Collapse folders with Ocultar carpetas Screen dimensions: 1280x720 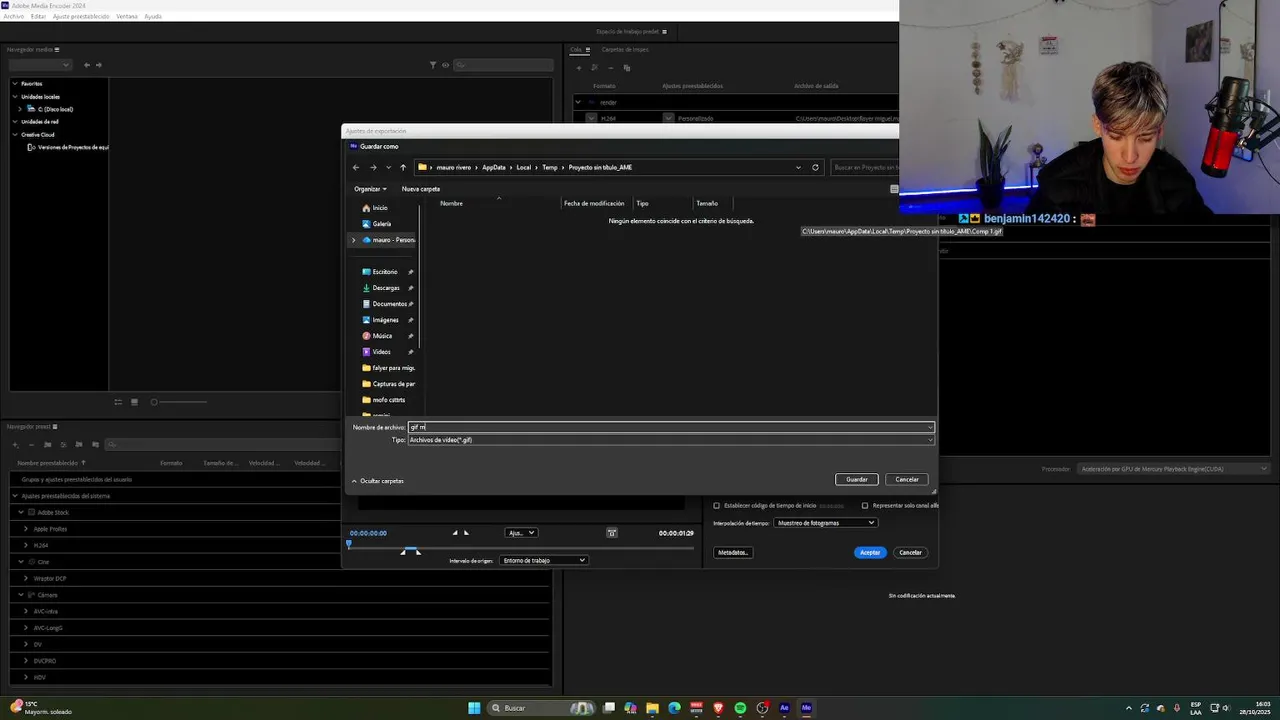[x=377, y=481]
